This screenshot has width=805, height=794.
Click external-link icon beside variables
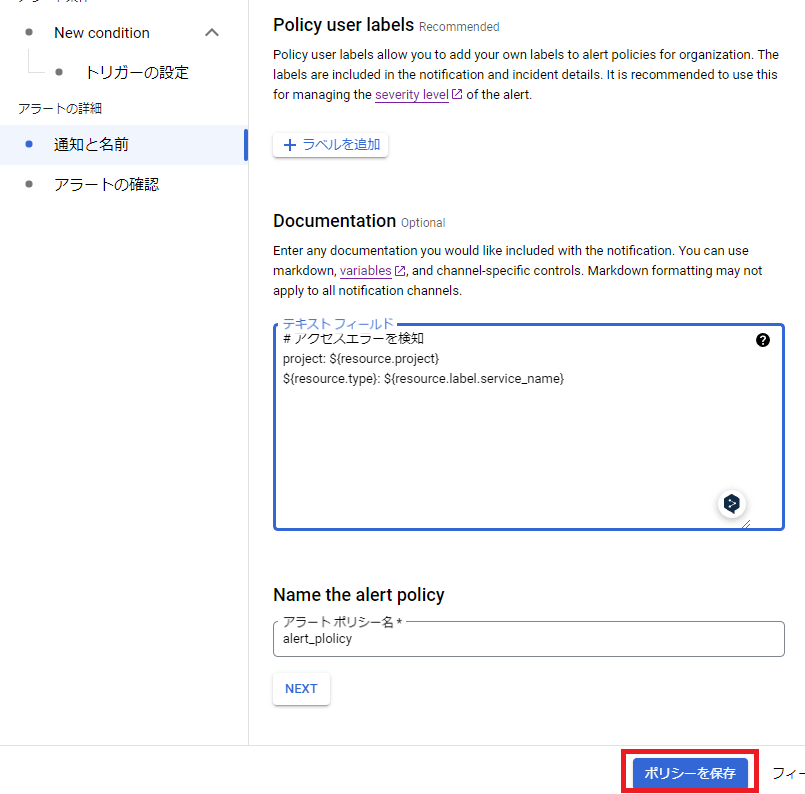[399, 270]
